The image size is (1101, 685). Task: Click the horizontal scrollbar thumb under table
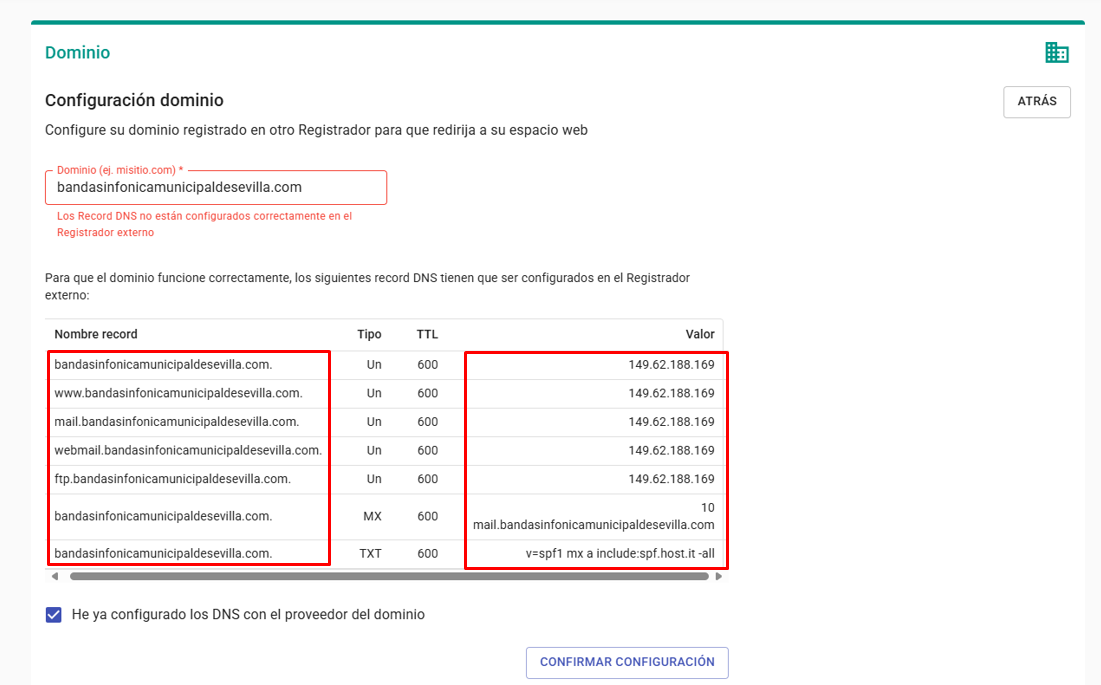[389, 576]
